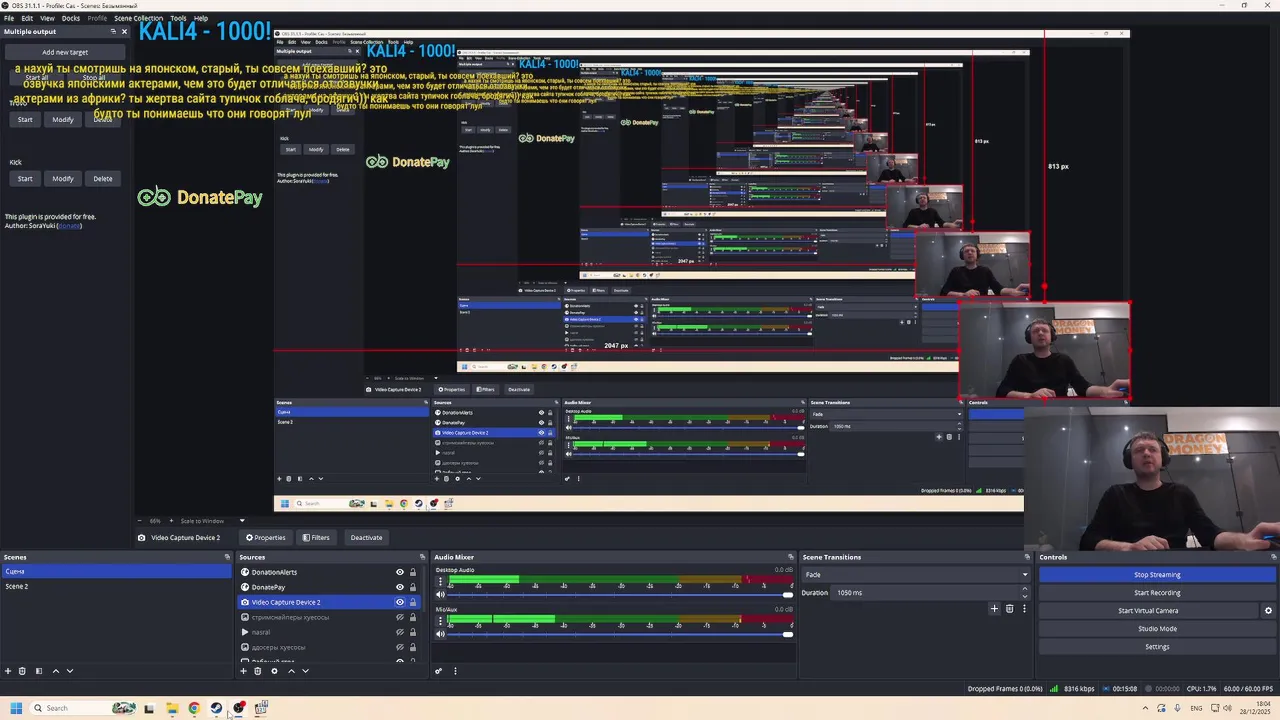Remove transition trash icon

pyautogui.click(x=1009, y=608)
